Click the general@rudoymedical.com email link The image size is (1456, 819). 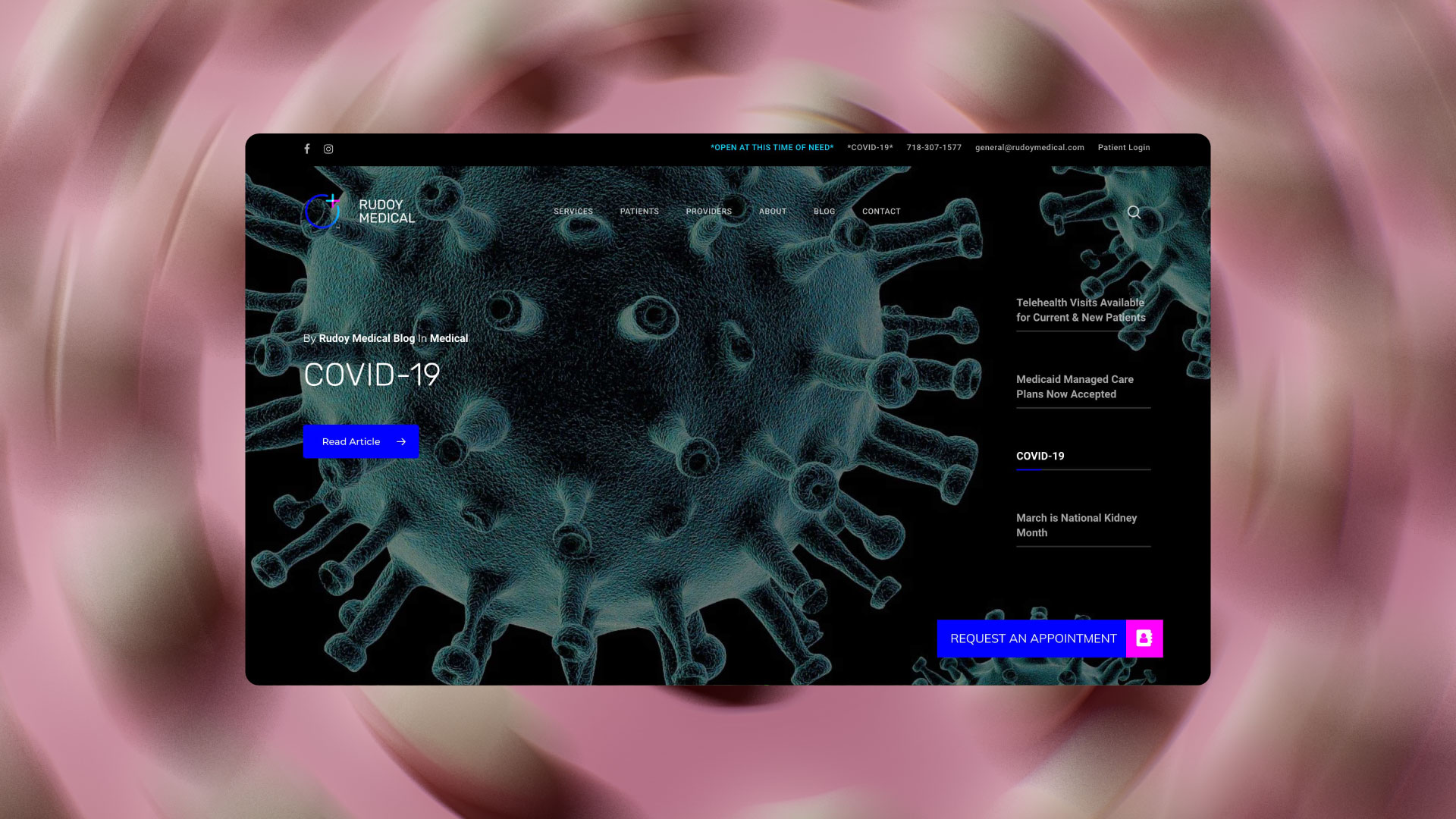[1029, 148]
